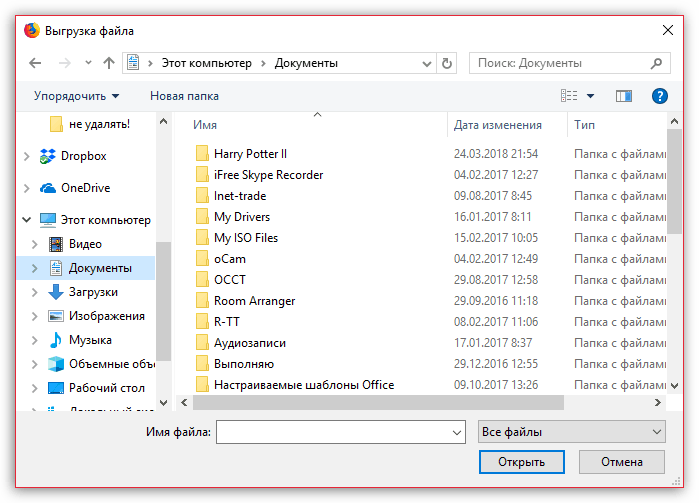Image resolution: width=699 pixels, height=503 pixels.
Task: Select the My Drivers folder
Action: point(233,217)
